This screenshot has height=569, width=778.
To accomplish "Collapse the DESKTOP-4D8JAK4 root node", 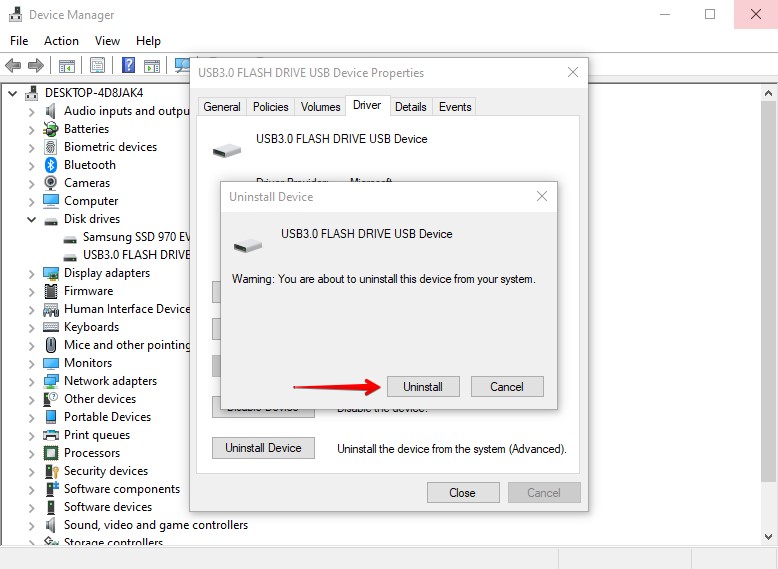I will pyautogui.click(x=12, y=93).
